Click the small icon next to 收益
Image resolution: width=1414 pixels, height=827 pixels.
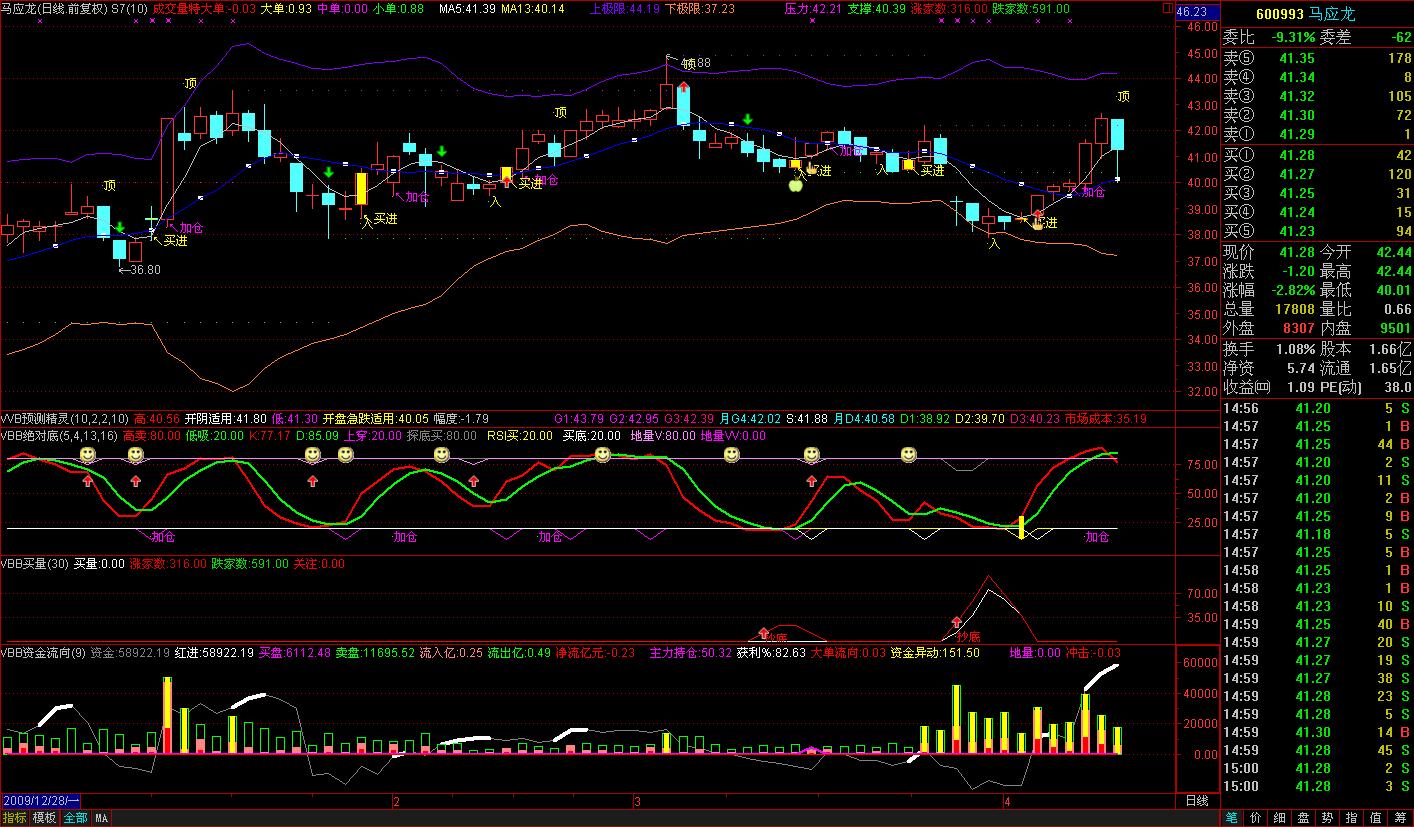(x=1263, y=387)
